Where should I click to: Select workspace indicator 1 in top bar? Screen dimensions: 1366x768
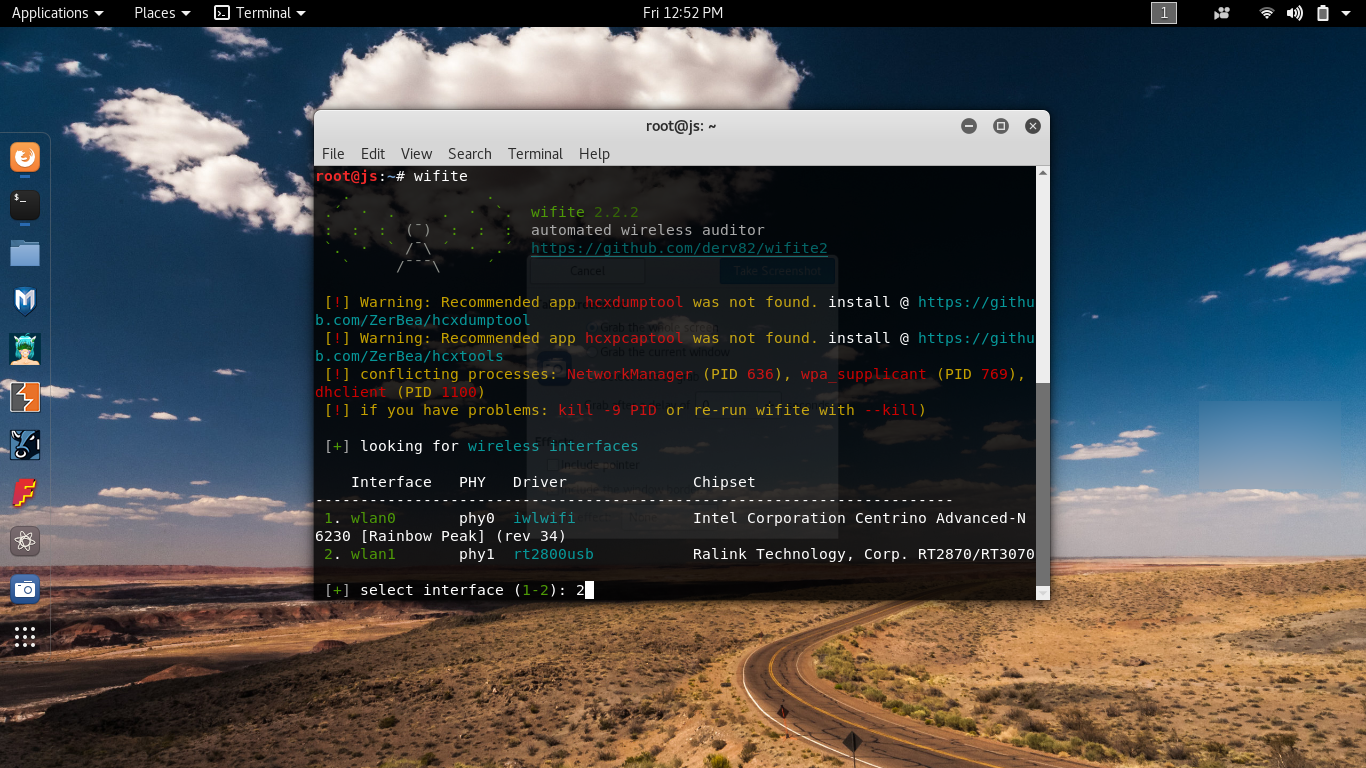tap(1164, 13)
